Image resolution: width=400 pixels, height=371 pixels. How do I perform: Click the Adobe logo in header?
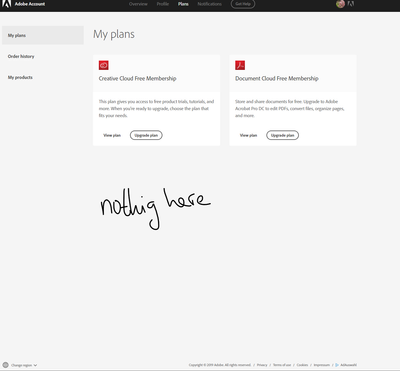coord(6,4)
